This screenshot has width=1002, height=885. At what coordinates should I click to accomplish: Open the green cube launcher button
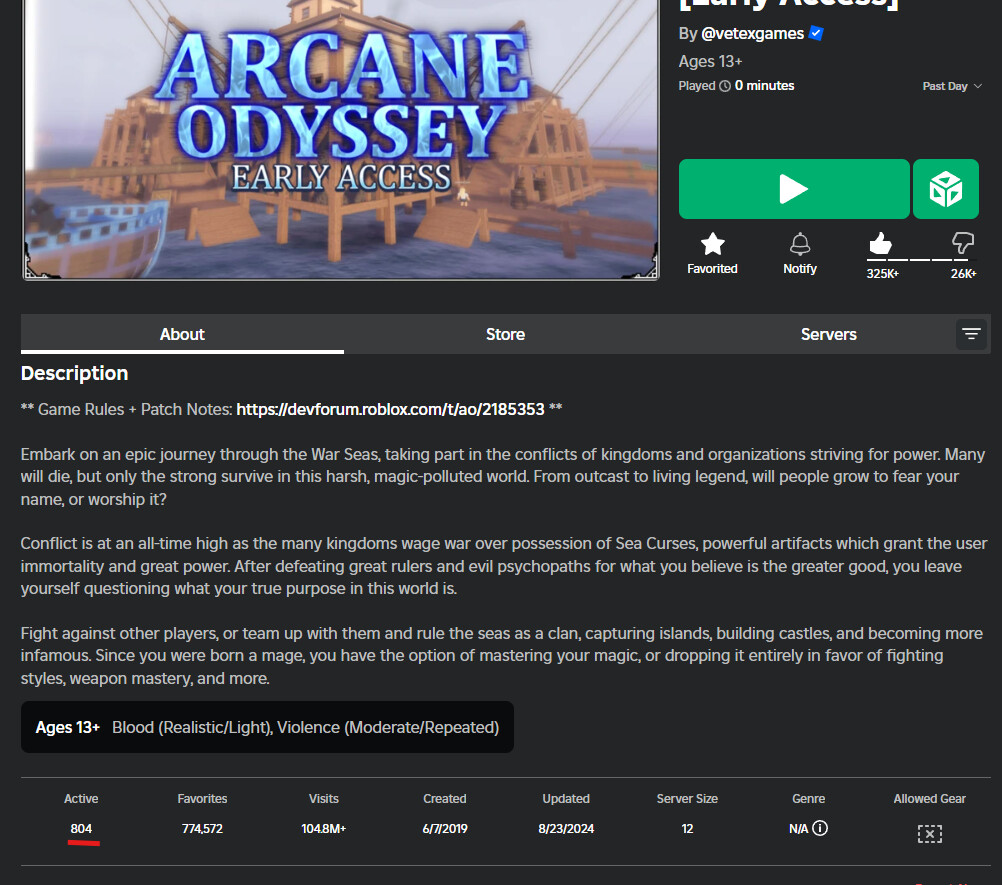tap(946, 189)
